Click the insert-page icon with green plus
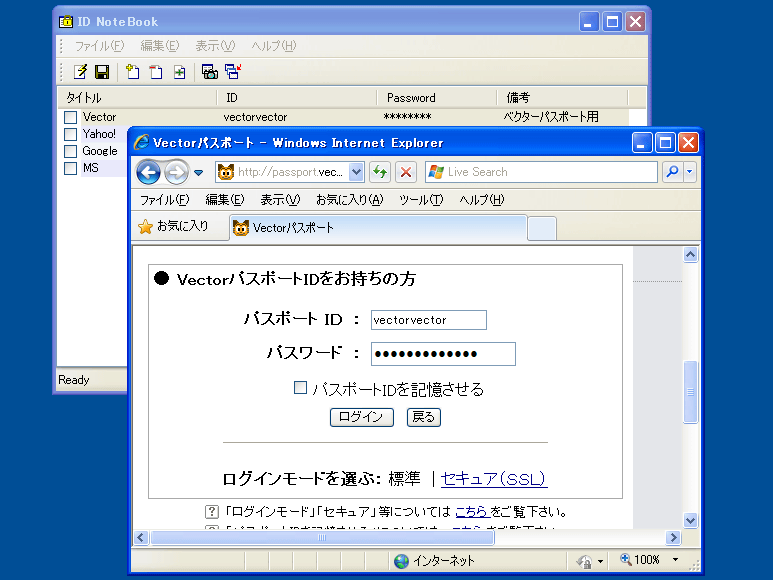 (179, 72)
